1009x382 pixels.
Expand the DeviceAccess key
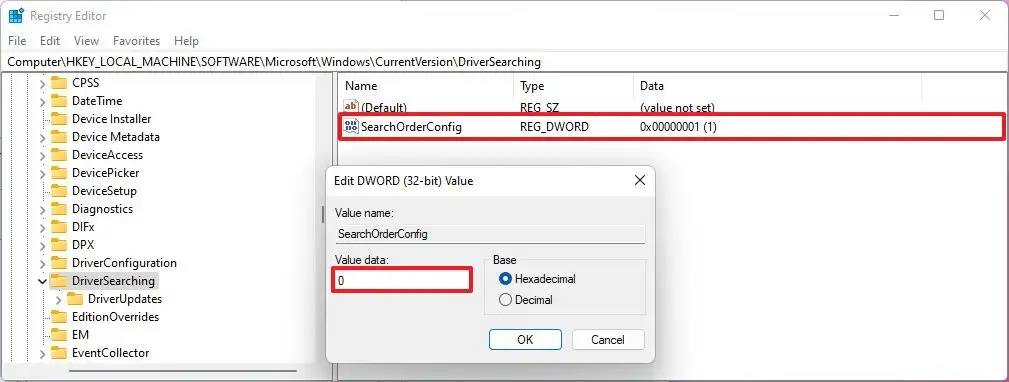42,155
